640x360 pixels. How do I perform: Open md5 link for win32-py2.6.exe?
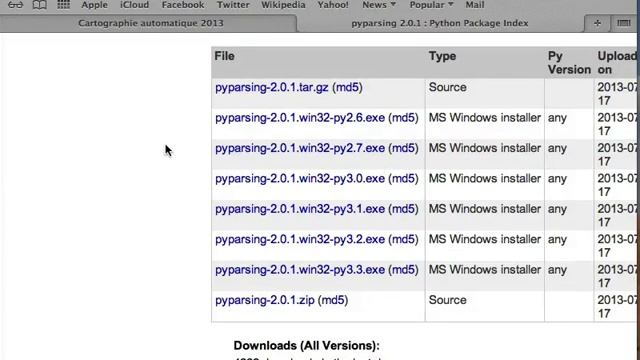[403, 118]
